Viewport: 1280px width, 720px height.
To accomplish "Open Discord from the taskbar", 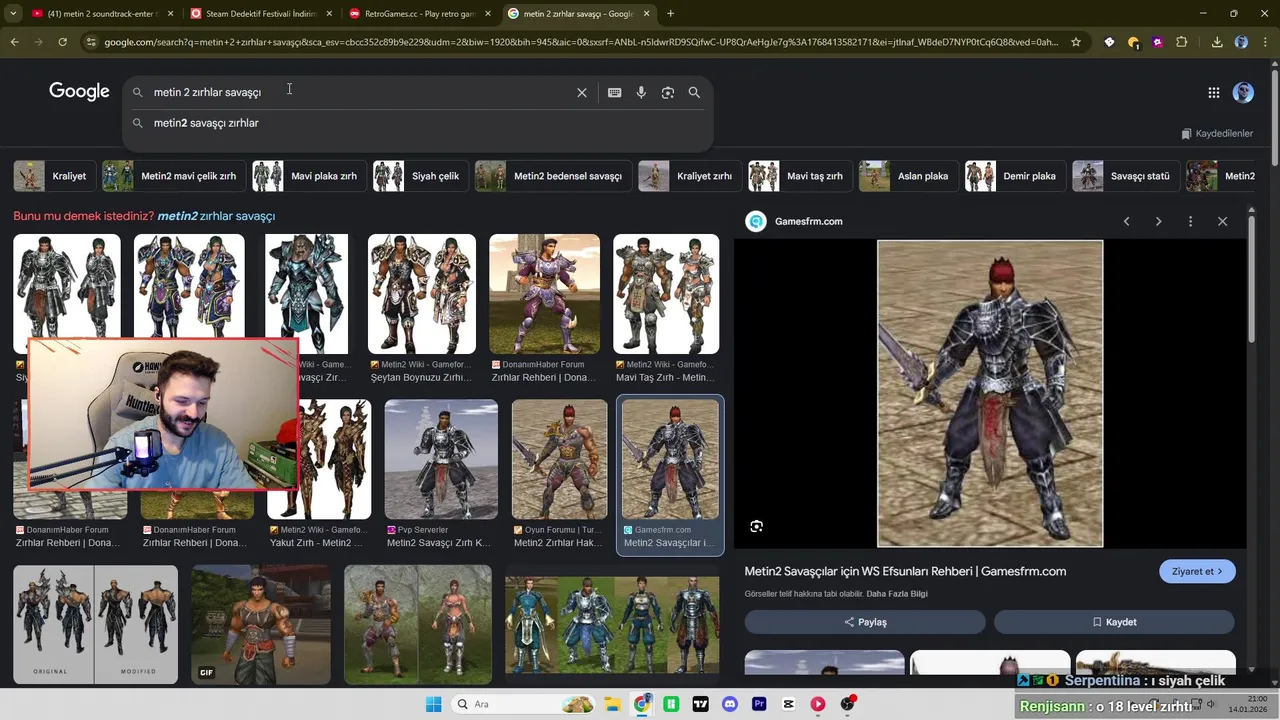I will [729, 704].
